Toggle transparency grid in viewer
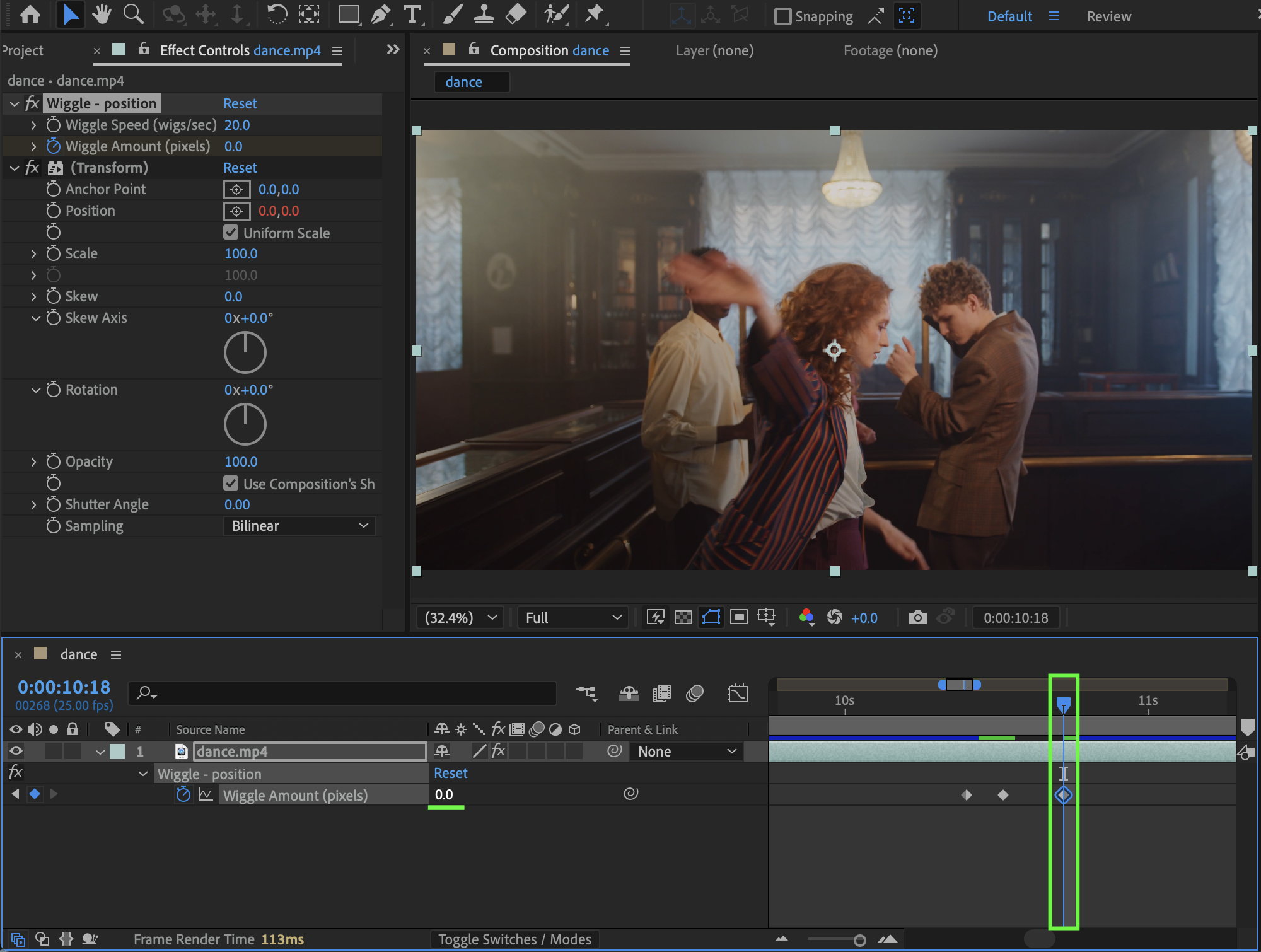This screenshot has width=1261, height=952. coord(683,617)
